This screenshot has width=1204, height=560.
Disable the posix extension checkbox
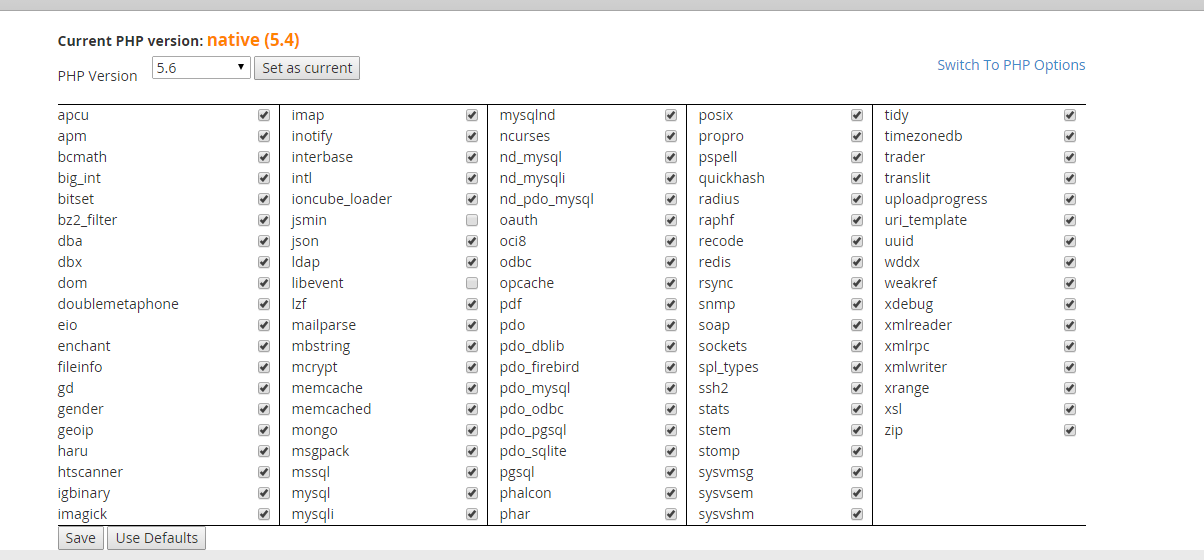[857, 115]
